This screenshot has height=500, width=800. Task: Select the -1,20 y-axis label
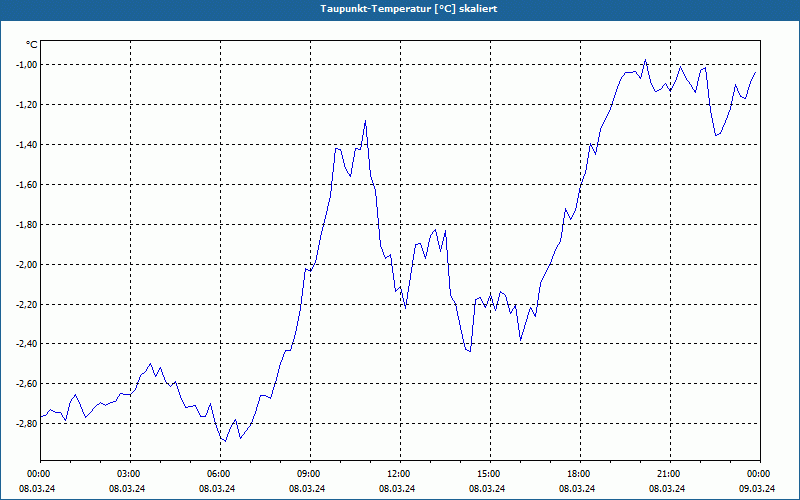27,105
